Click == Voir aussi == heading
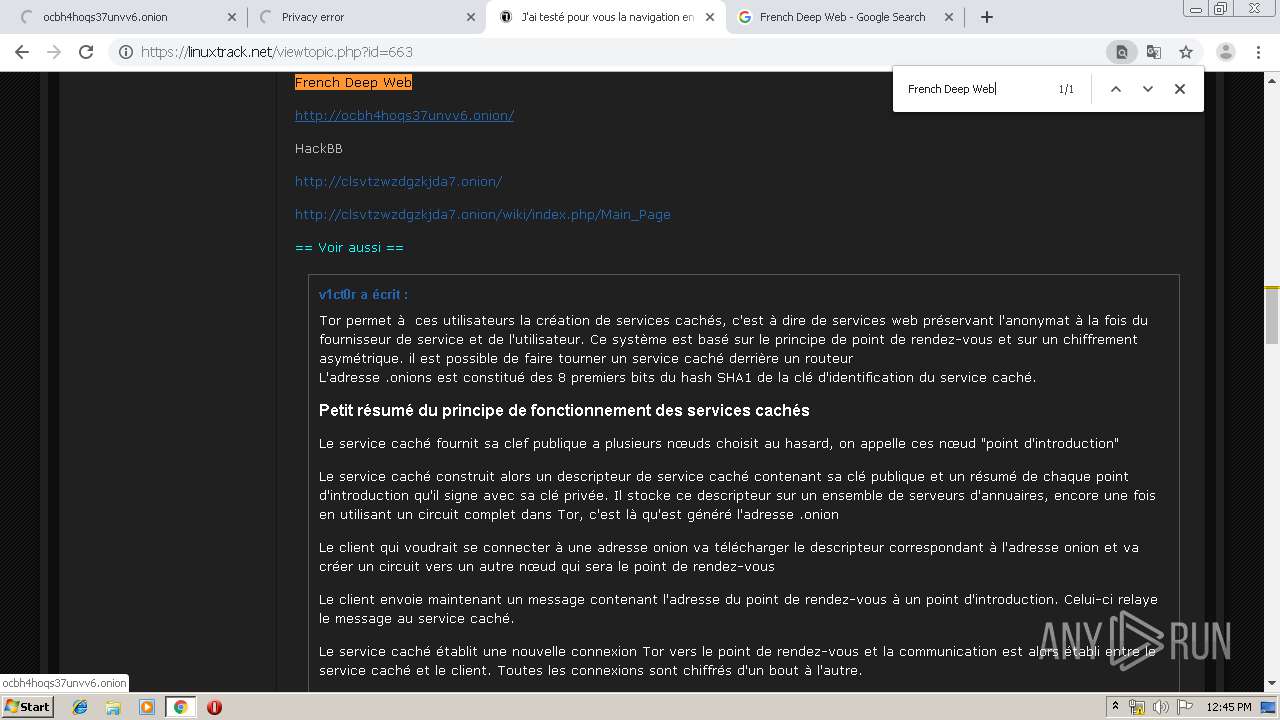This screenshot has height=720, width=1280. coord(349,247)
